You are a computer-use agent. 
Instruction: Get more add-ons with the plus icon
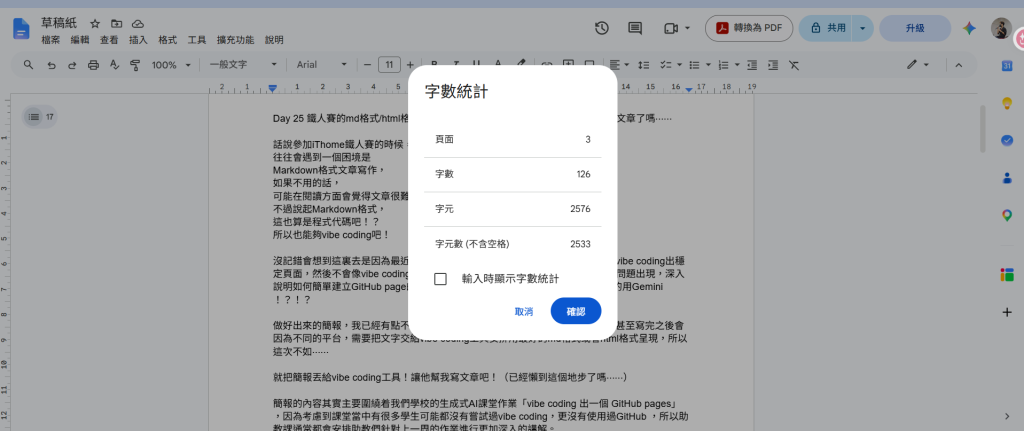click(x=1007, y=312)
